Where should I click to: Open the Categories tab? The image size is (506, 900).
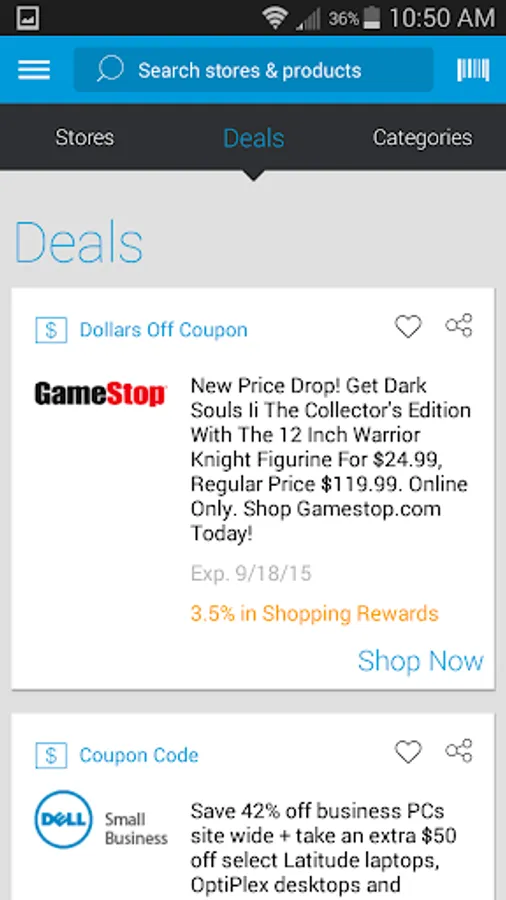(423, 138)
